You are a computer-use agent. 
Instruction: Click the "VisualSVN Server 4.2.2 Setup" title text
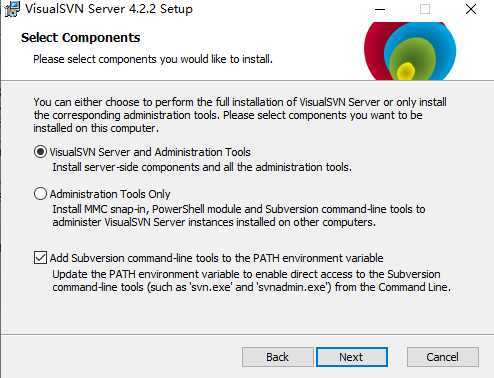tap(109, 9)
